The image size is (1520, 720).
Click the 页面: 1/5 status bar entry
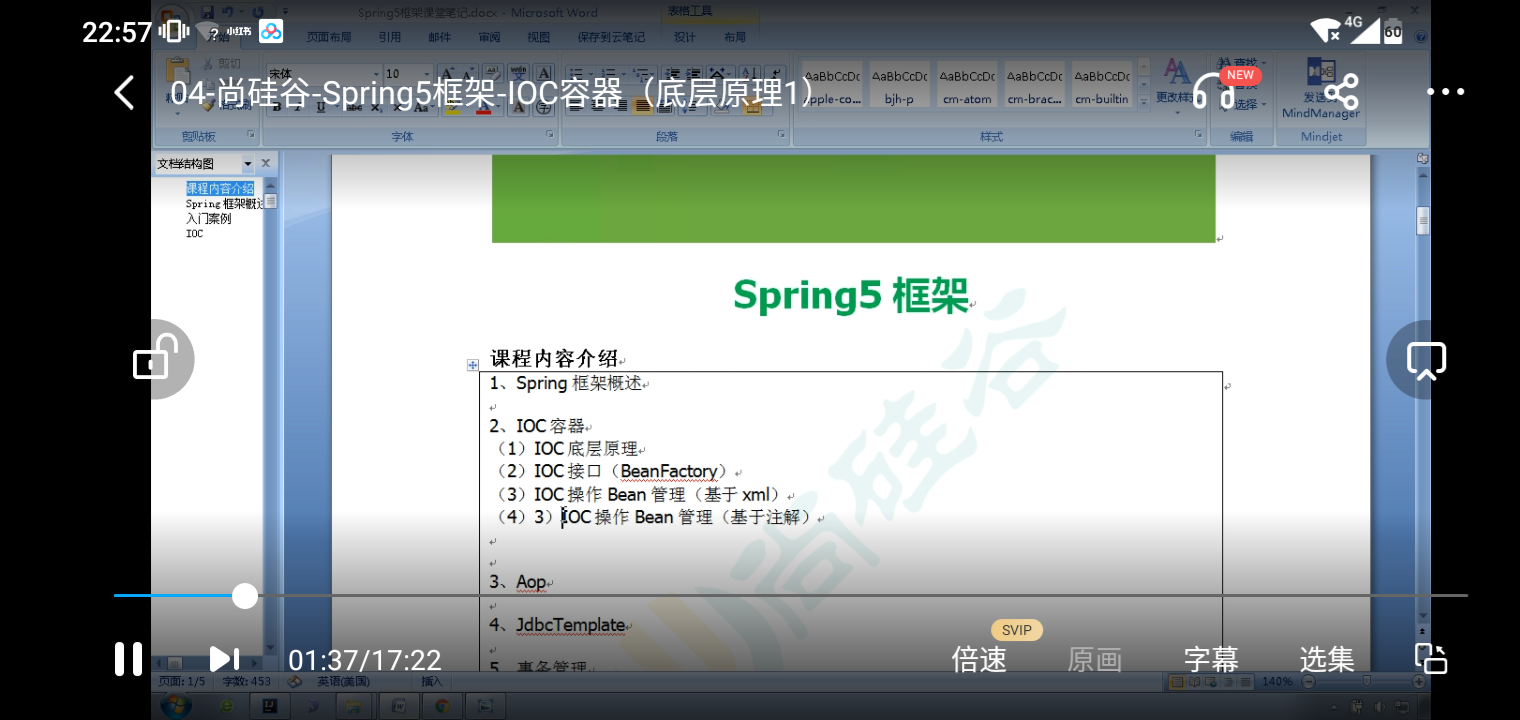click(182, 681)
